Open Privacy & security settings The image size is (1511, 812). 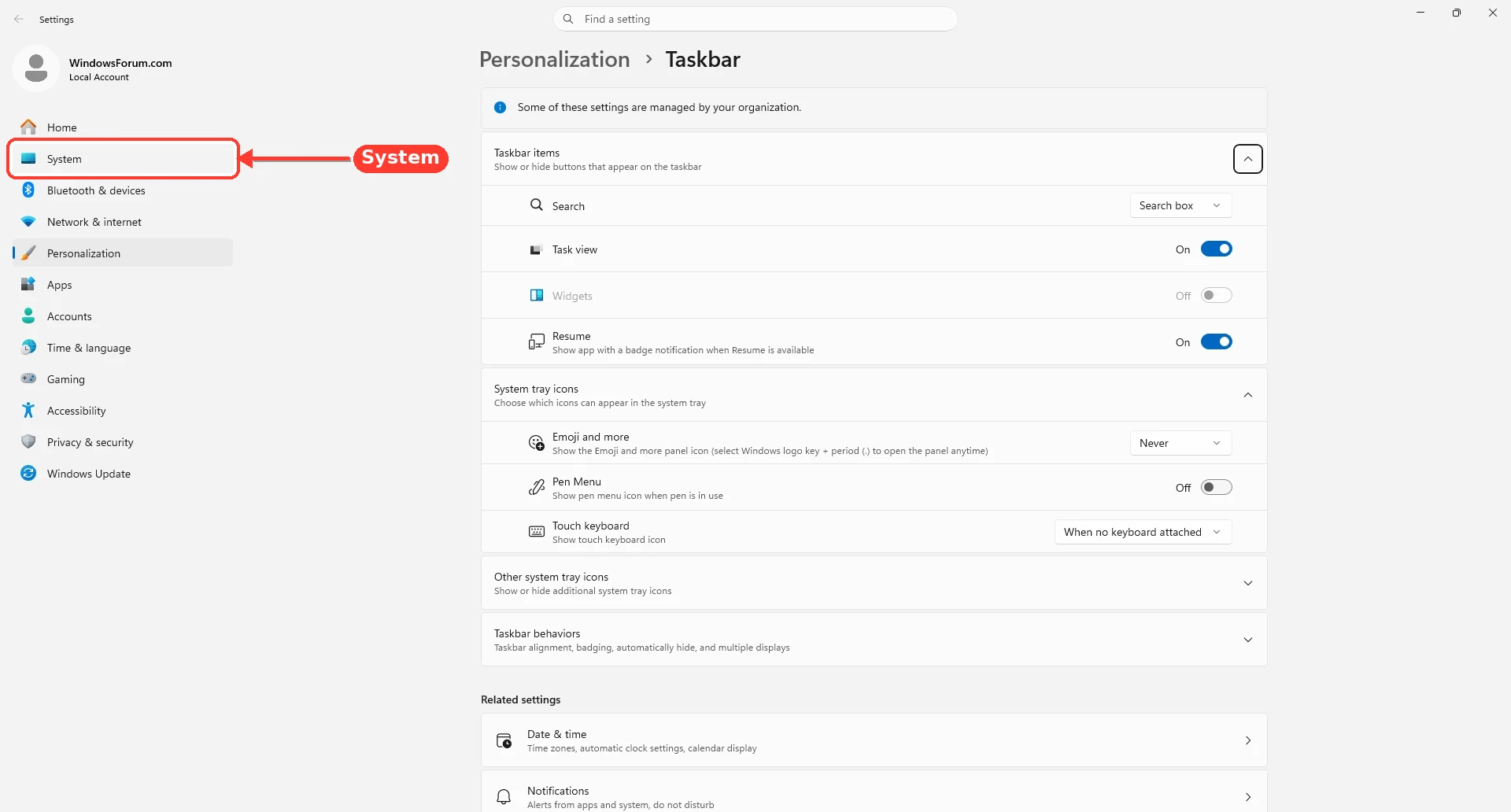123,441
